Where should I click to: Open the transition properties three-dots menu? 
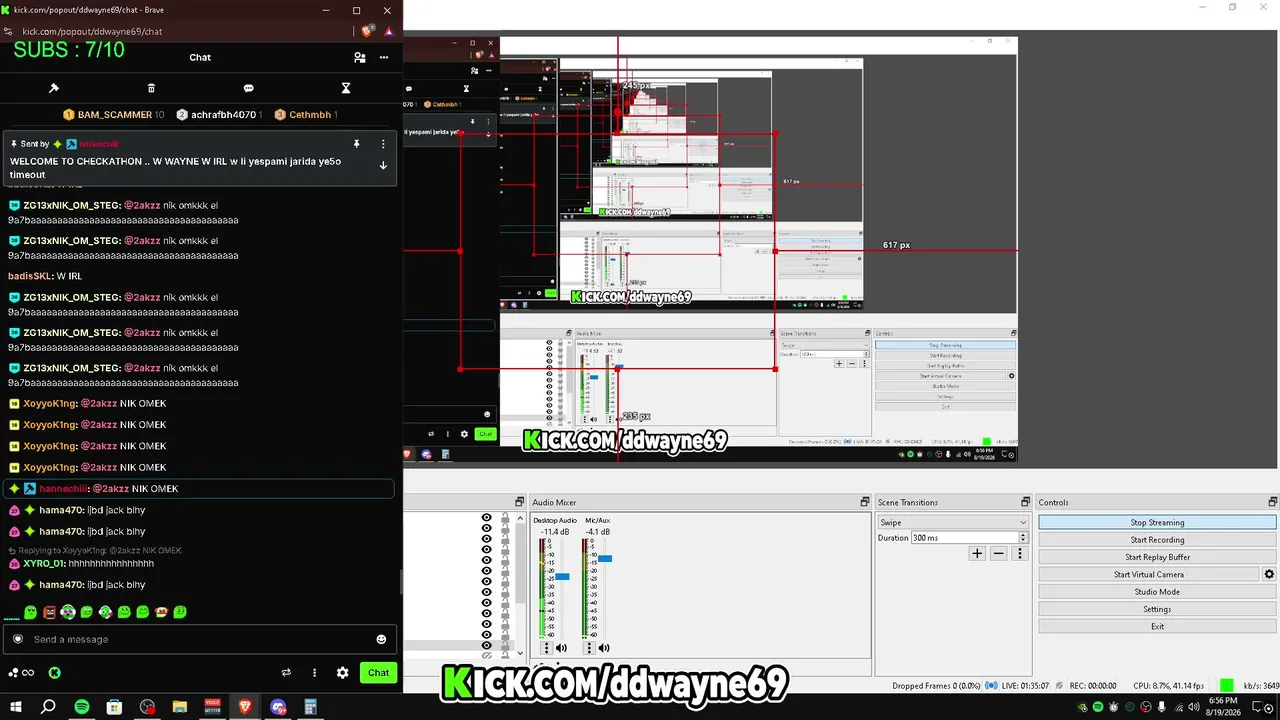1020,553
